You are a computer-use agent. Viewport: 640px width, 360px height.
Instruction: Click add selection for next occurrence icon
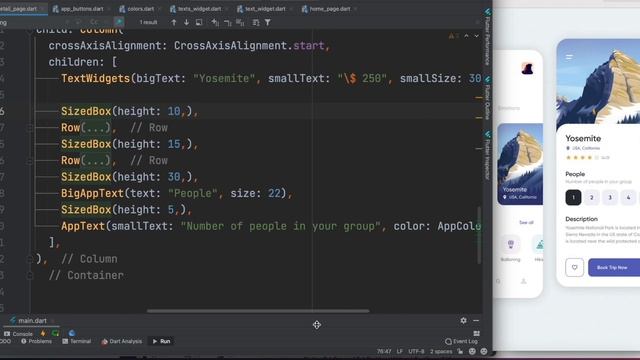[215, 22]
